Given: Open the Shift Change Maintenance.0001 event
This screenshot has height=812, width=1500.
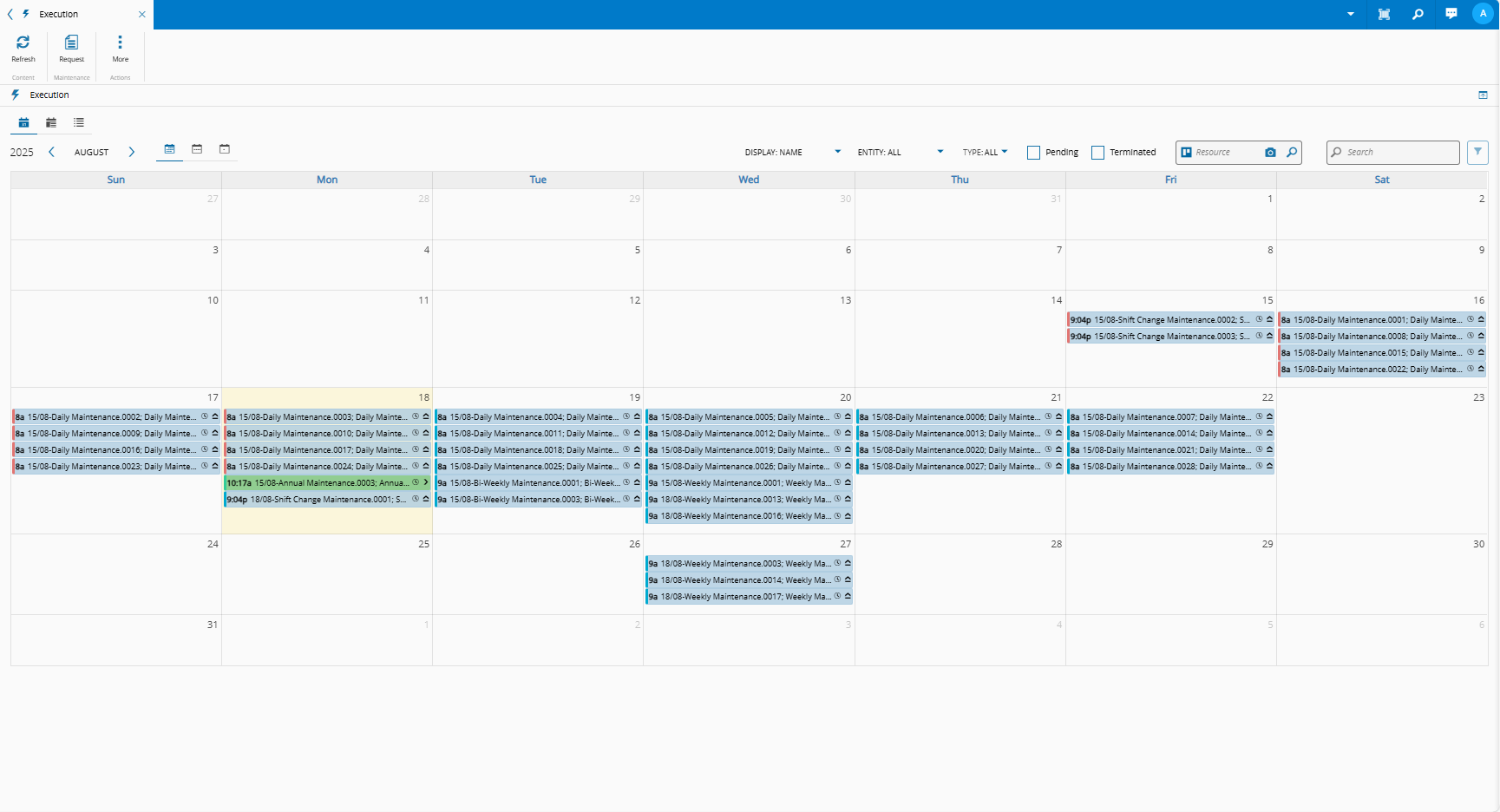Looking at the screenshot, I should 327,500.
